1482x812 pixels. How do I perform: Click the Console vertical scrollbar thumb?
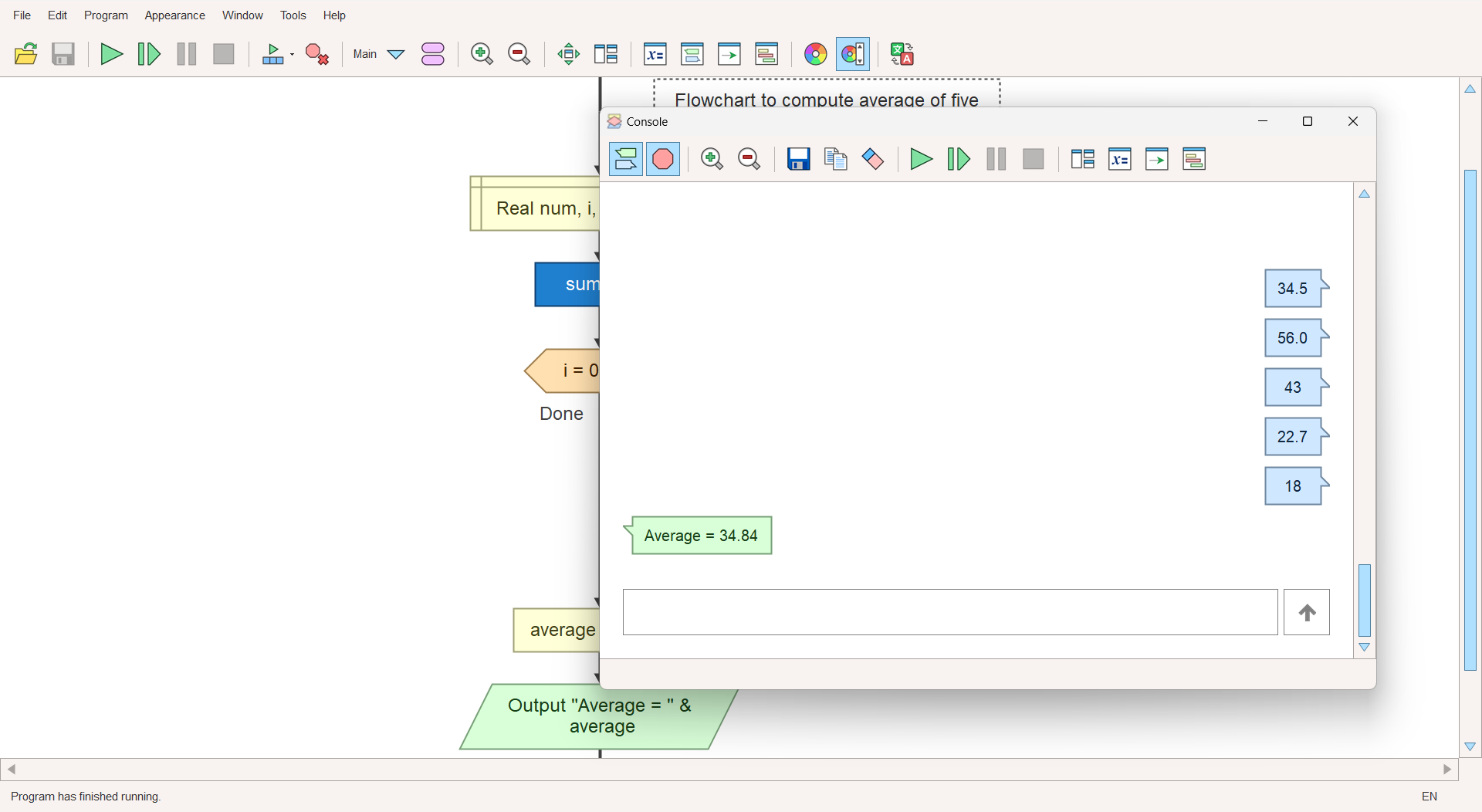coord(1364,601)
